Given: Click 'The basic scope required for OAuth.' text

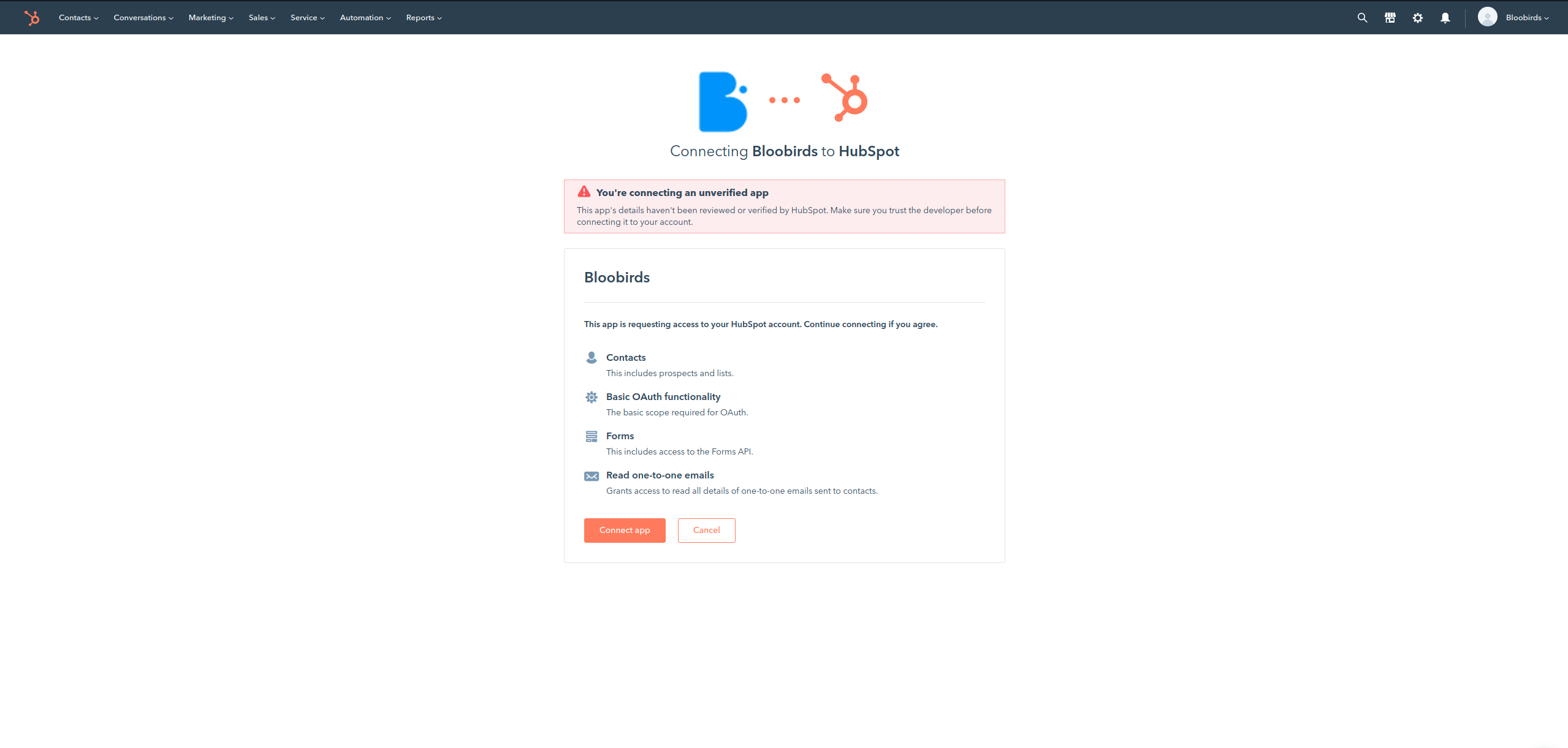Looking at the screenshot, I should 677,412.
